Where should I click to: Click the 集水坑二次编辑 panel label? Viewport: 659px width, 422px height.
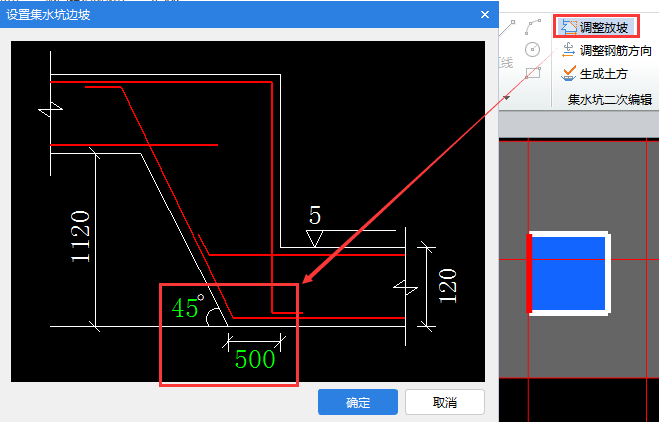pos(609,100)
